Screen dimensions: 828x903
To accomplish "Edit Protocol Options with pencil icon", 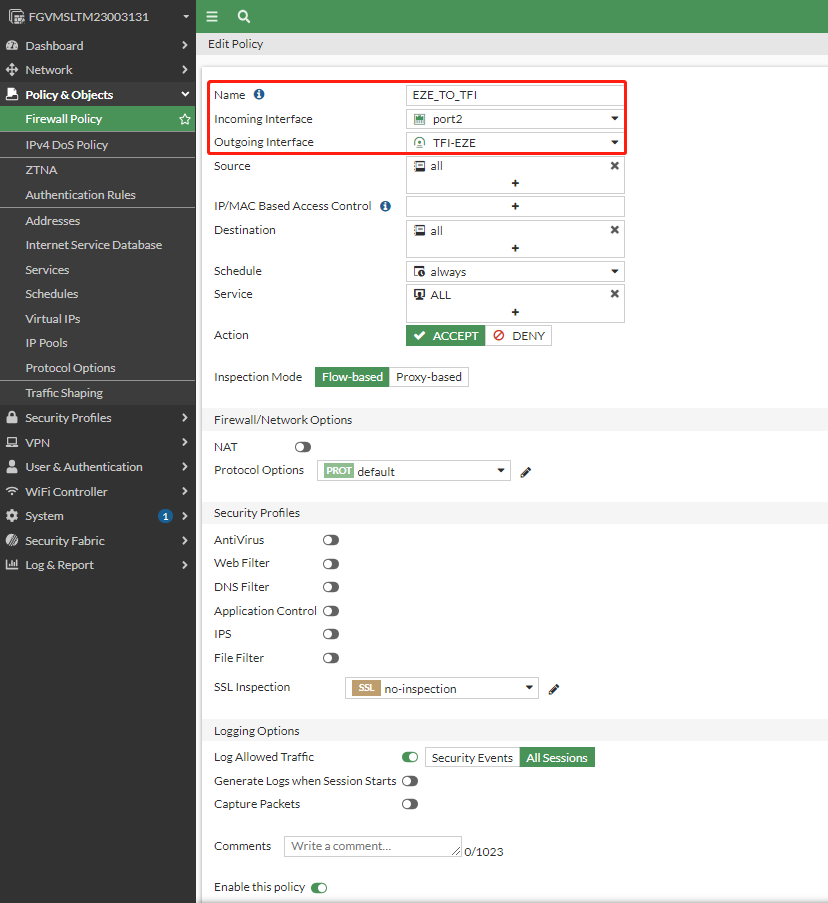I will [526, 472].
